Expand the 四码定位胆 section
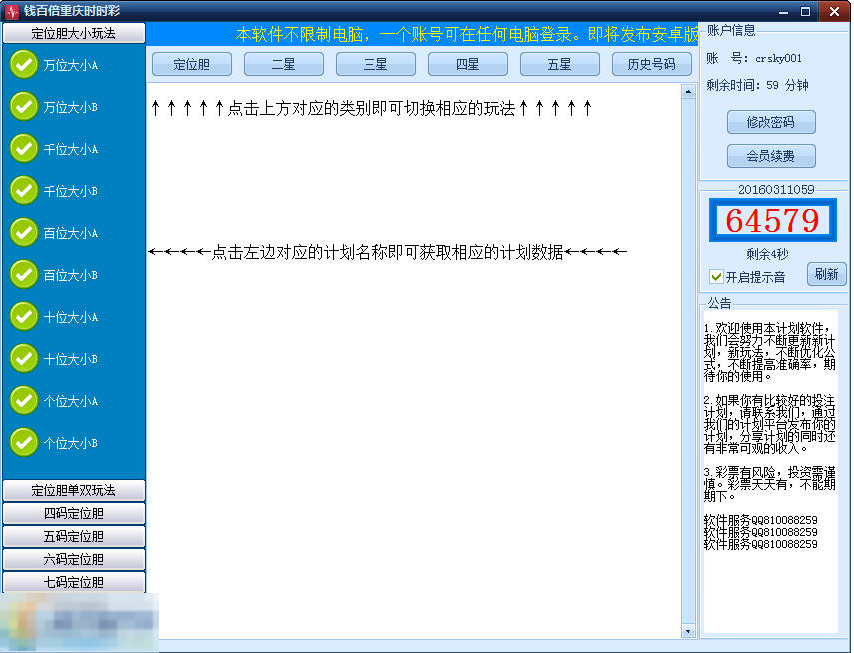This screenshot has height=653, width=854. (x=74, y=513)
